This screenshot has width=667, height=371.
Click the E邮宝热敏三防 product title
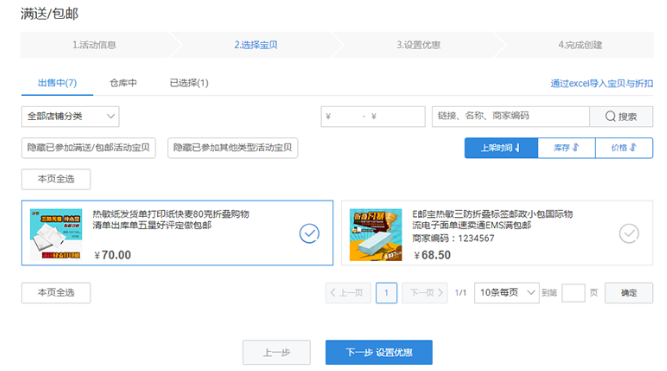pyautogui.click(x=493, y=220)
